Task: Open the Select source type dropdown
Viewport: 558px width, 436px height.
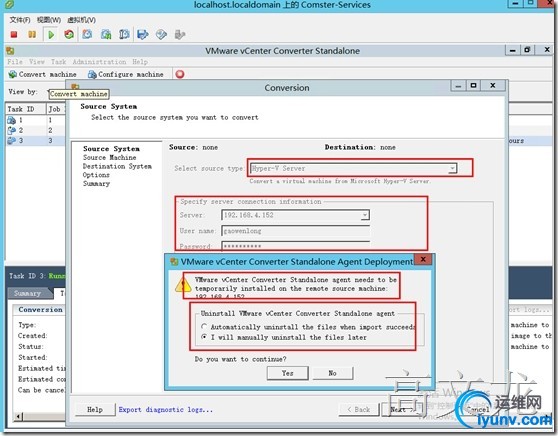Action: tap(452, 168)
